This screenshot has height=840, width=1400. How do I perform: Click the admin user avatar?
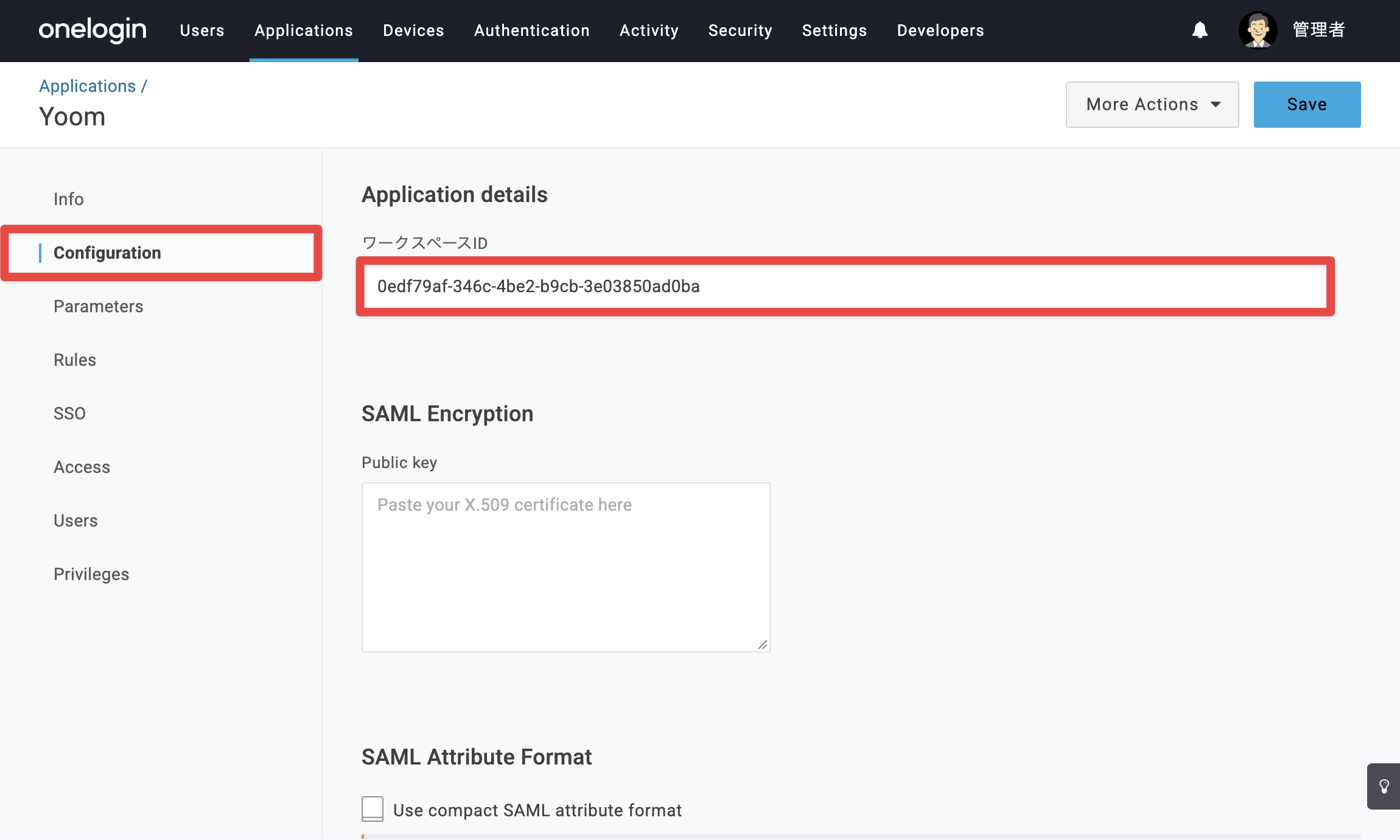[x=1258, y=30]
